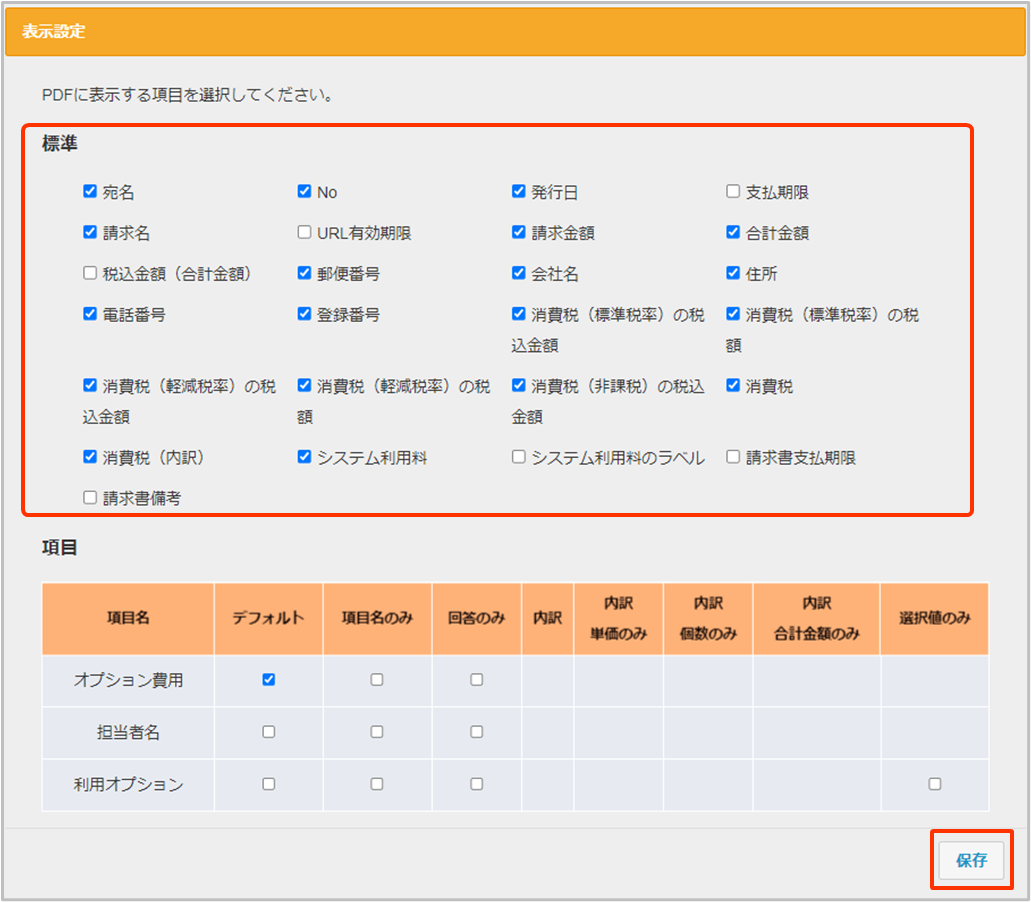Enable システム利用料のラベル checkbox
This screenshot has width=1031, height=902.
518,457
